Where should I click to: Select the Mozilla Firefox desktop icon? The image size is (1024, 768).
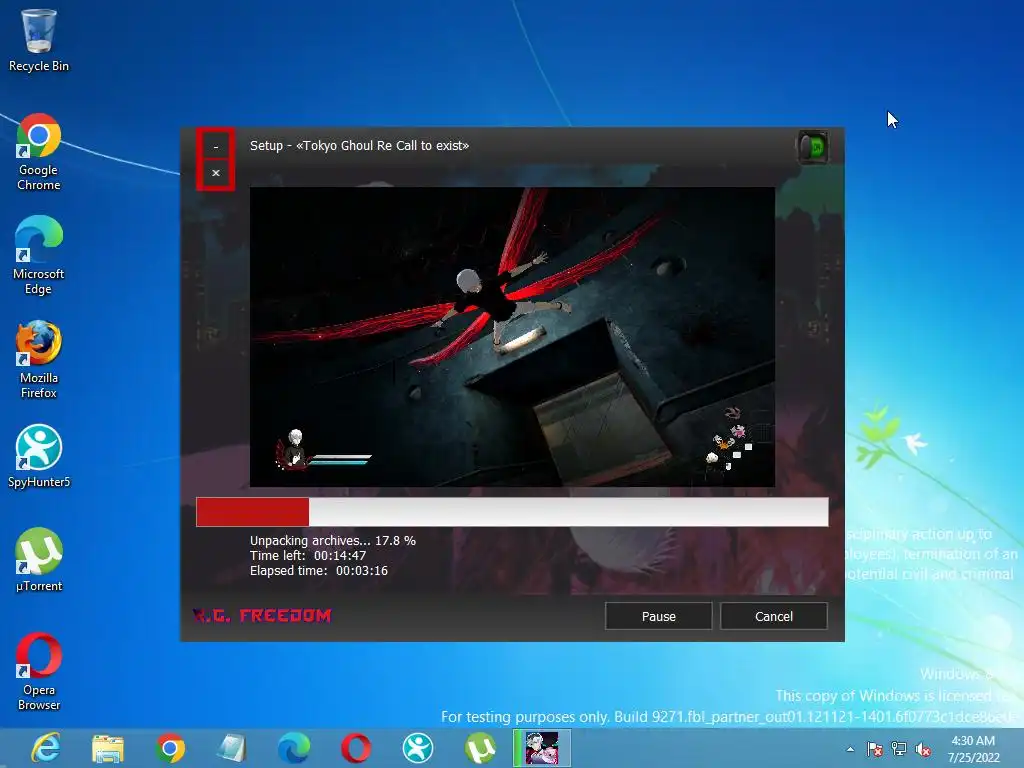point(39,359)
